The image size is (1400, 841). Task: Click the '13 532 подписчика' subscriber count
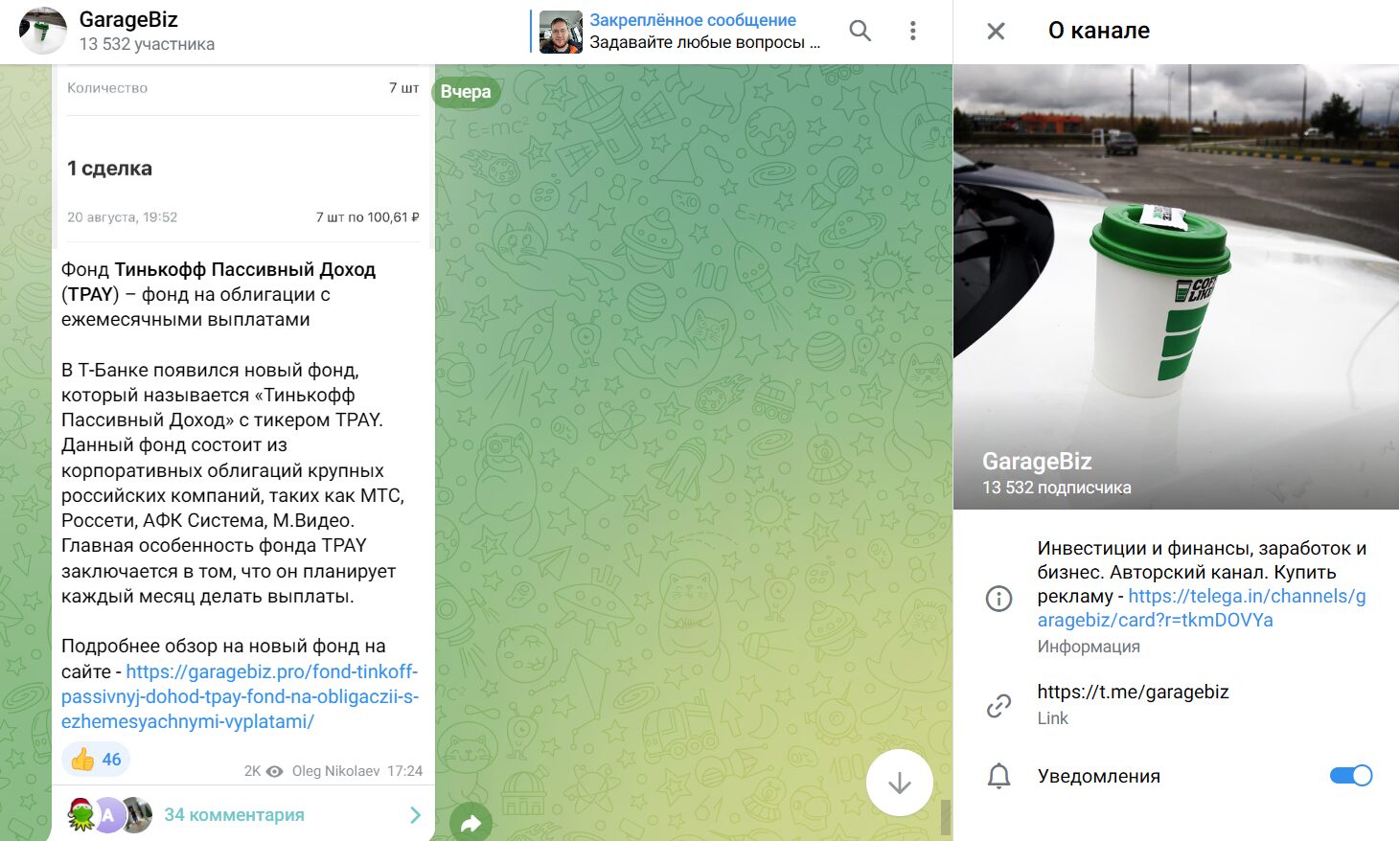click(1056, 488)
